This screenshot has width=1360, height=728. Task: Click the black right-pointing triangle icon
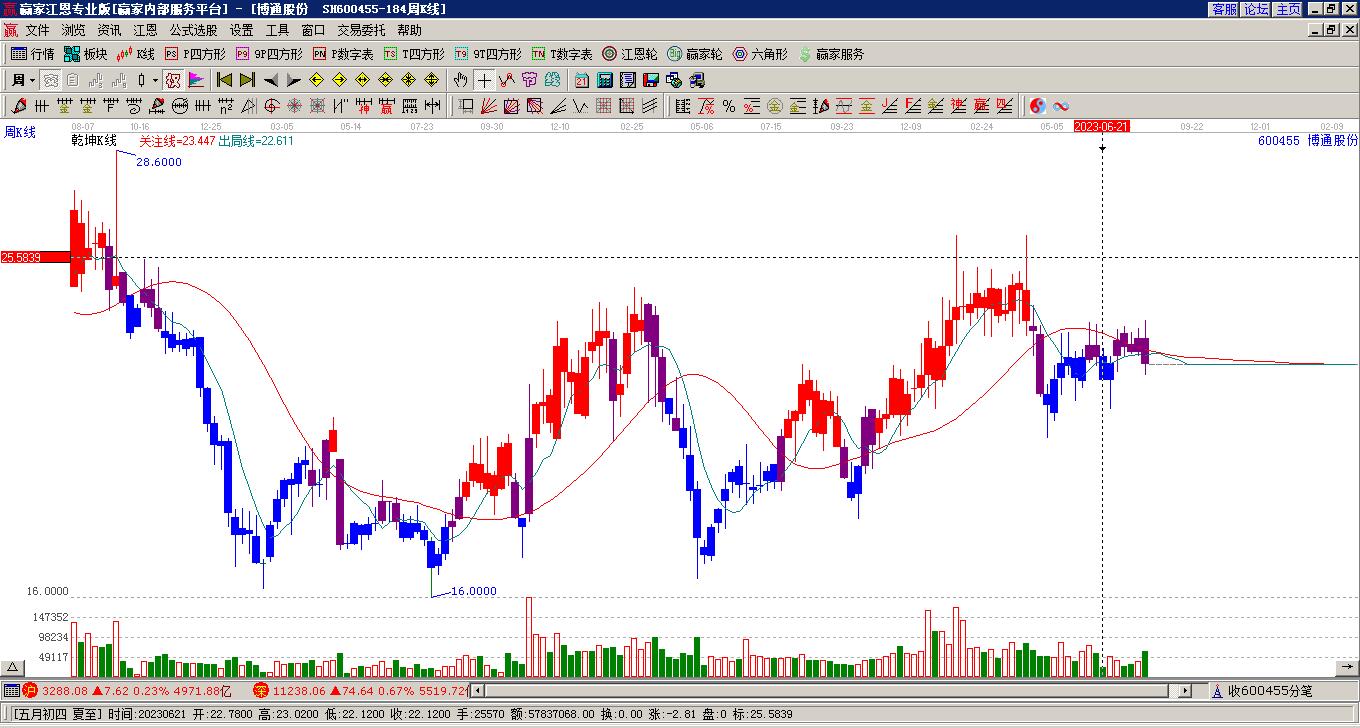coord(293,80)
